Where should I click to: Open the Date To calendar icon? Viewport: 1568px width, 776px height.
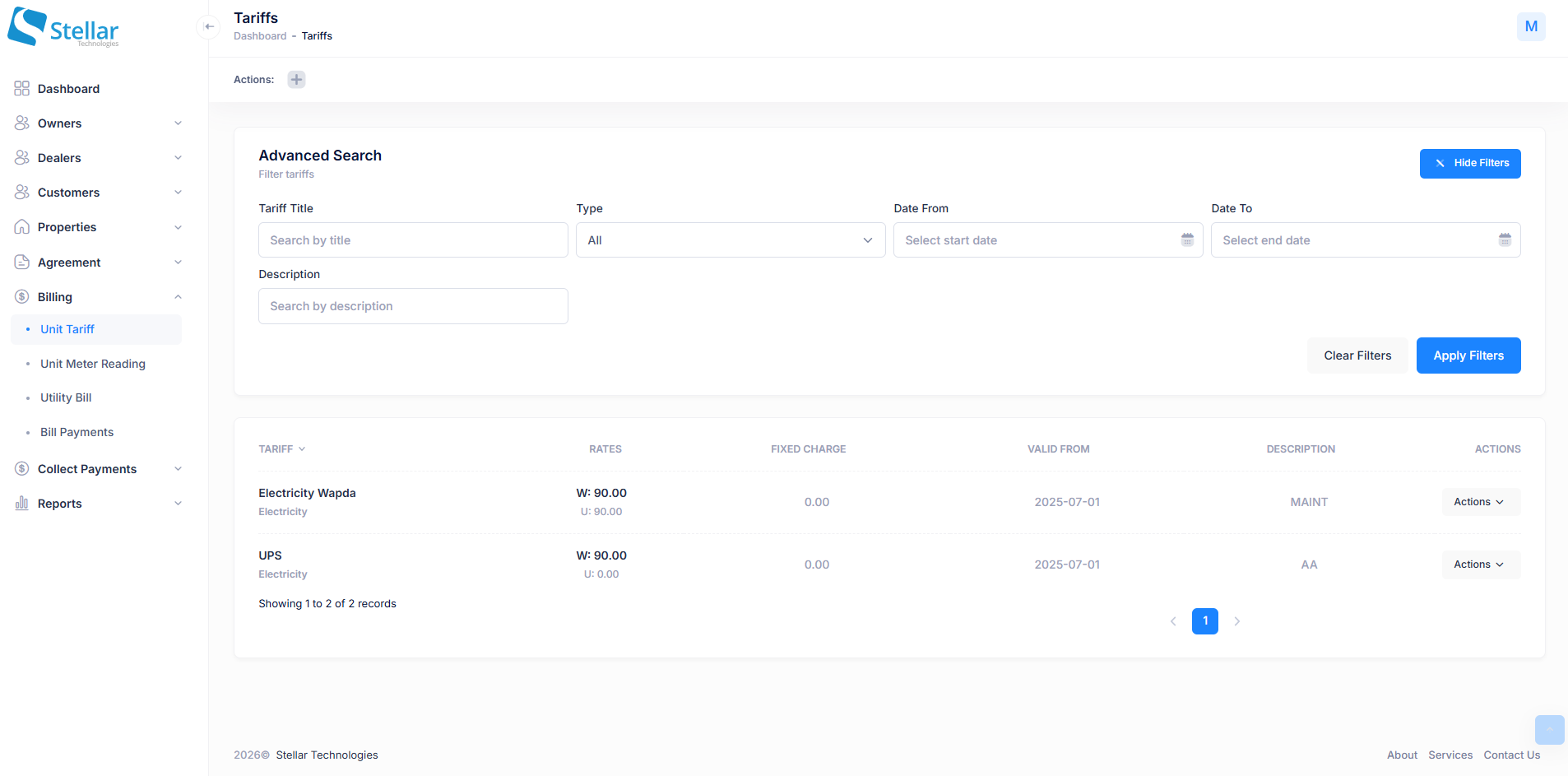[x=1505, y=240]
